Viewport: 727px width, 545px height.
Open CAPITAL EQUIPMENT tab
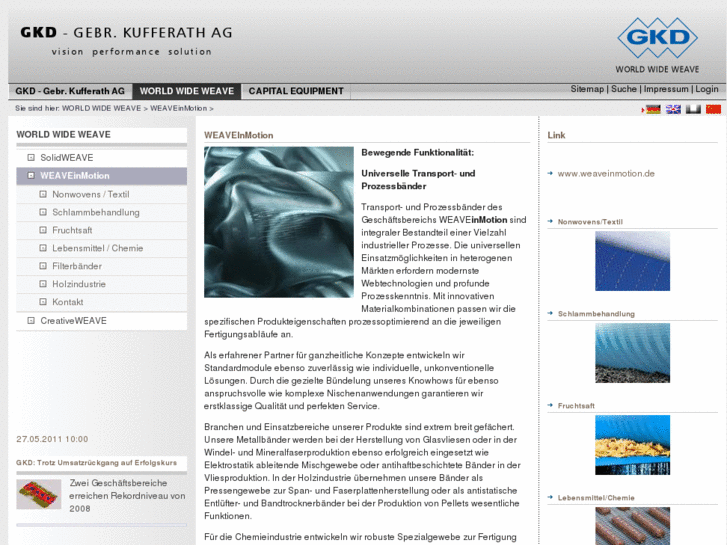click(296, 91)
